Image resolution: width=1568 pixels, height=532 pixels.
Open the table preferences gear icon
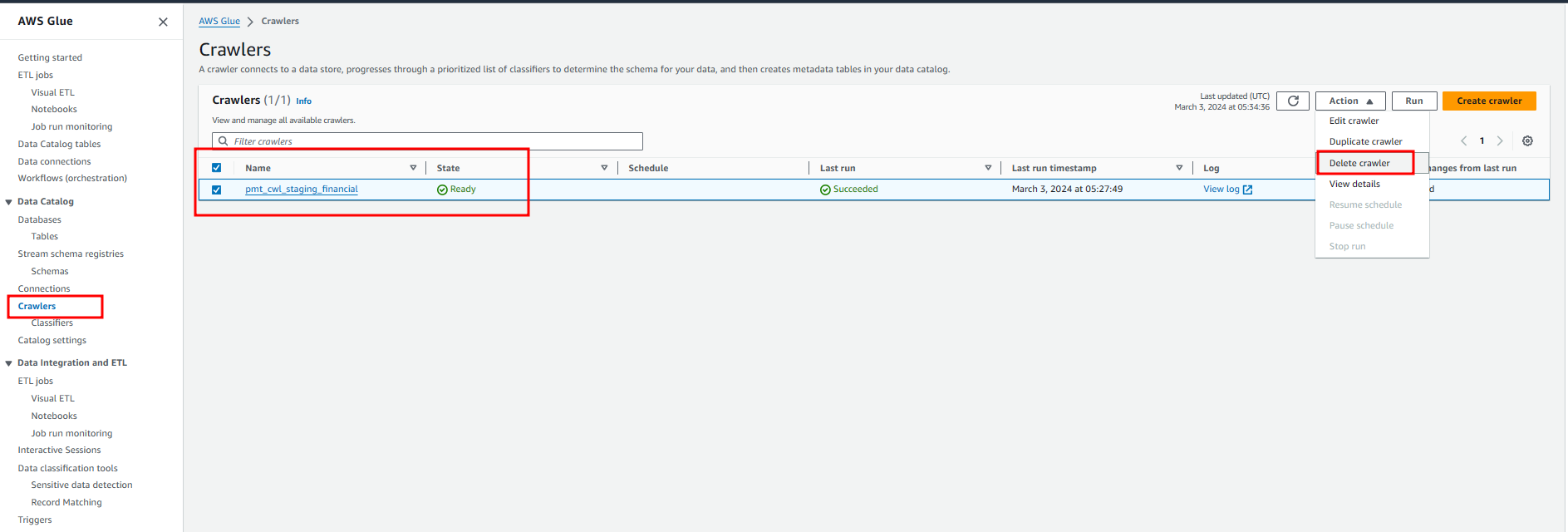pos(1527,141)
